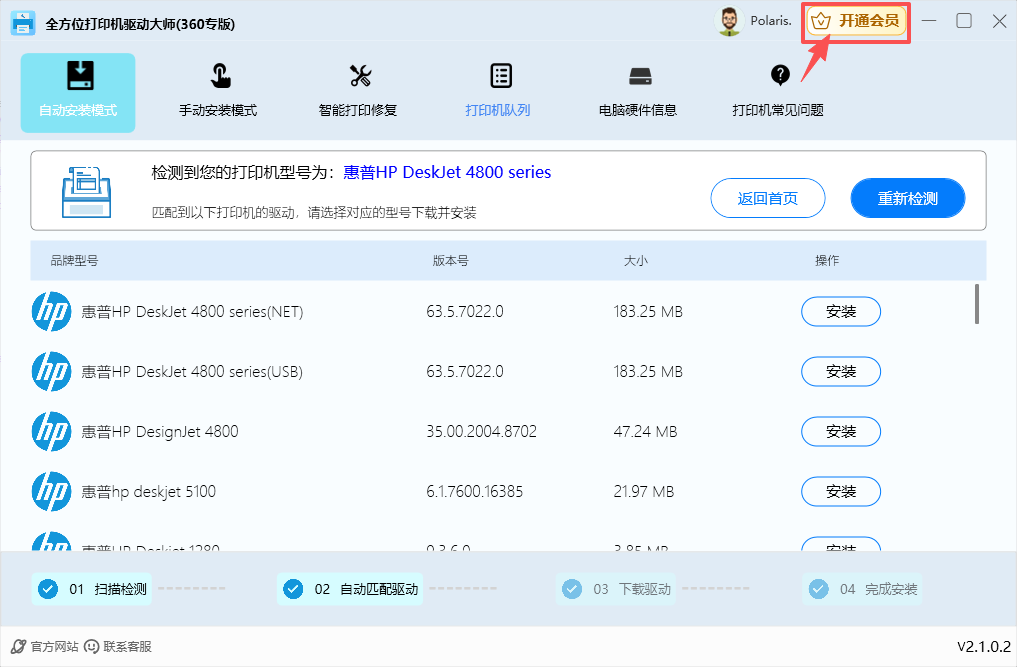Open 智能打印修复 repair tools
The width and height of the screenshot is (1017, 667).
click(x=358, y=92)
